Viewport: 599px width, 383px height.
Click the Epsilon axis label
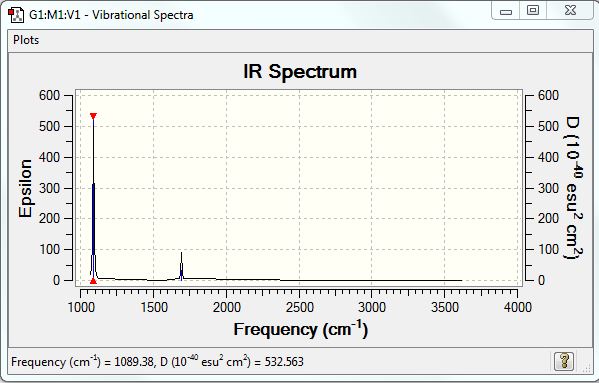click(26, 188)
